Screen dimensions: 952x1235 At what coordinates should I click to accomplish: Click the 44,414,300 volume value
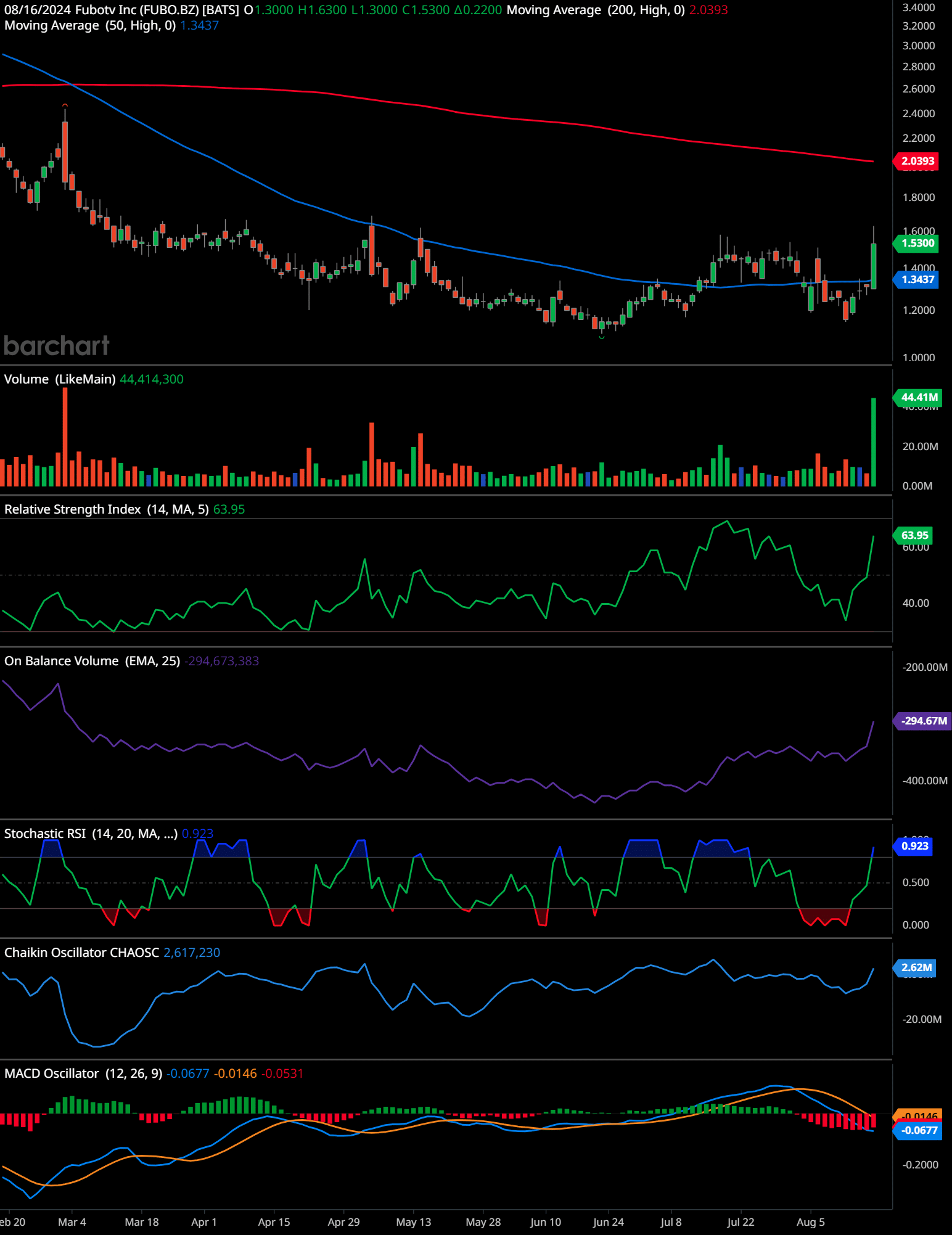[x=152, y=379]
